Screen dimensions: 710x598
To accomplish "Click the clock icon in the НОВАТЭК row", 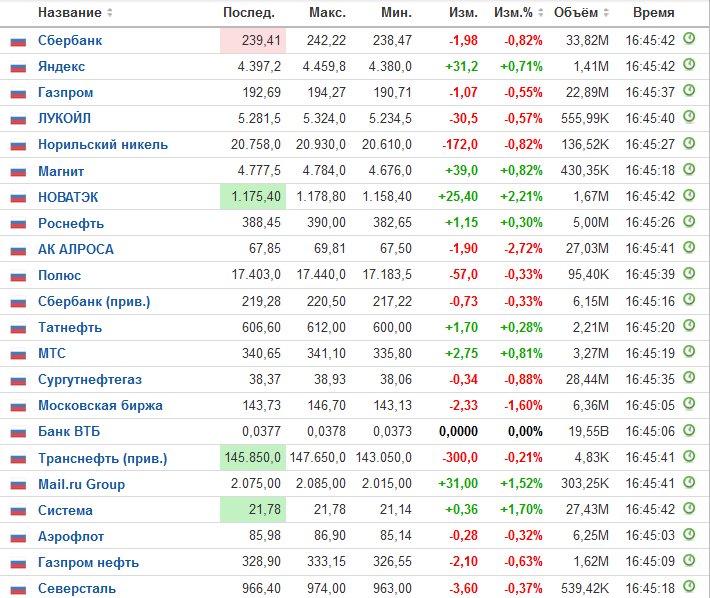I will 689,195.
